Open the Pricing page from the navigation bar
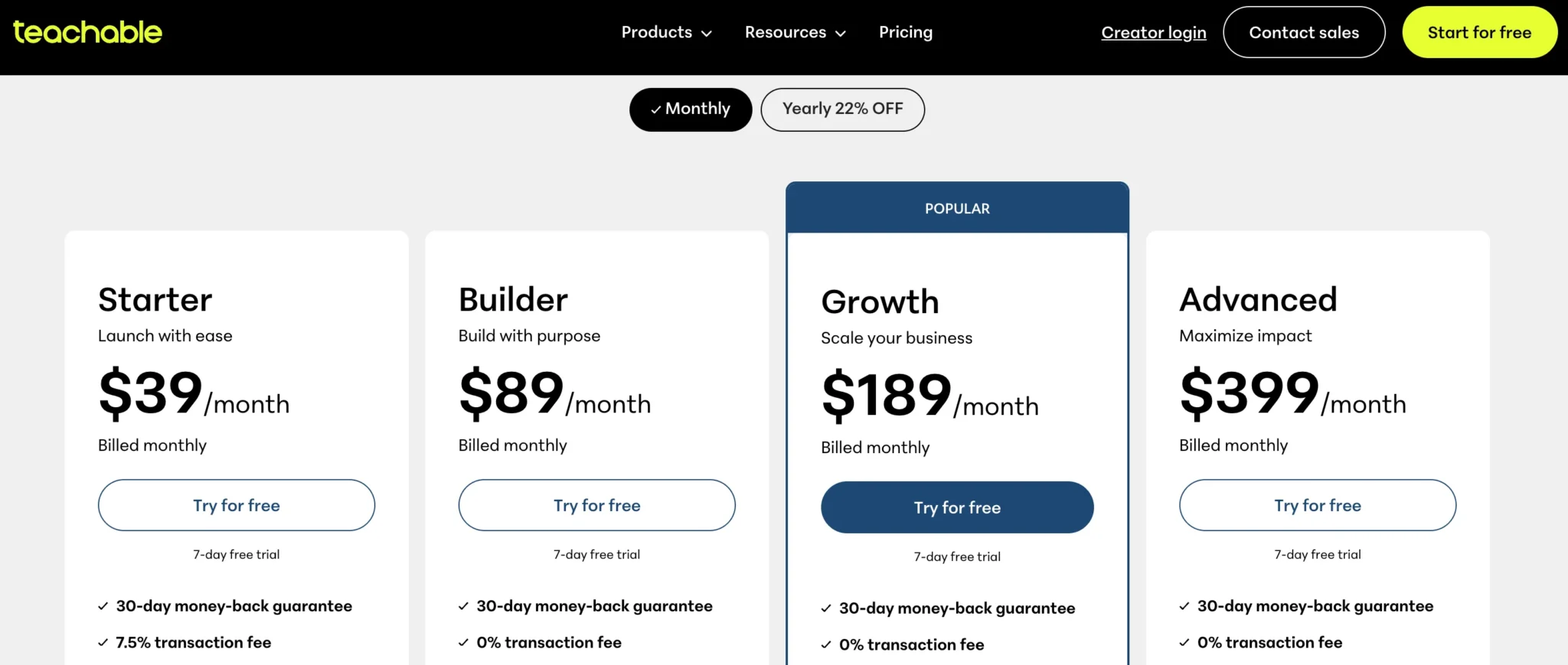 [x=906, y=32]
